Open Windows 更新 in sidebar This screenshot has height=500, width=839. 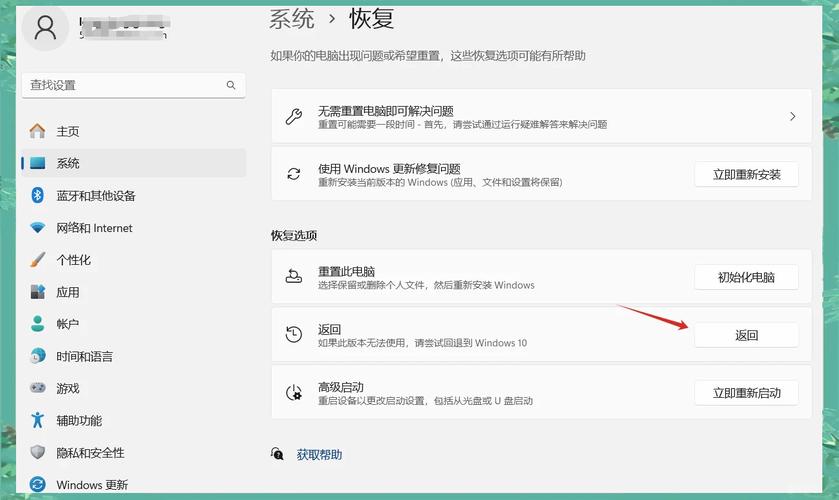click(x=134, y=483)
